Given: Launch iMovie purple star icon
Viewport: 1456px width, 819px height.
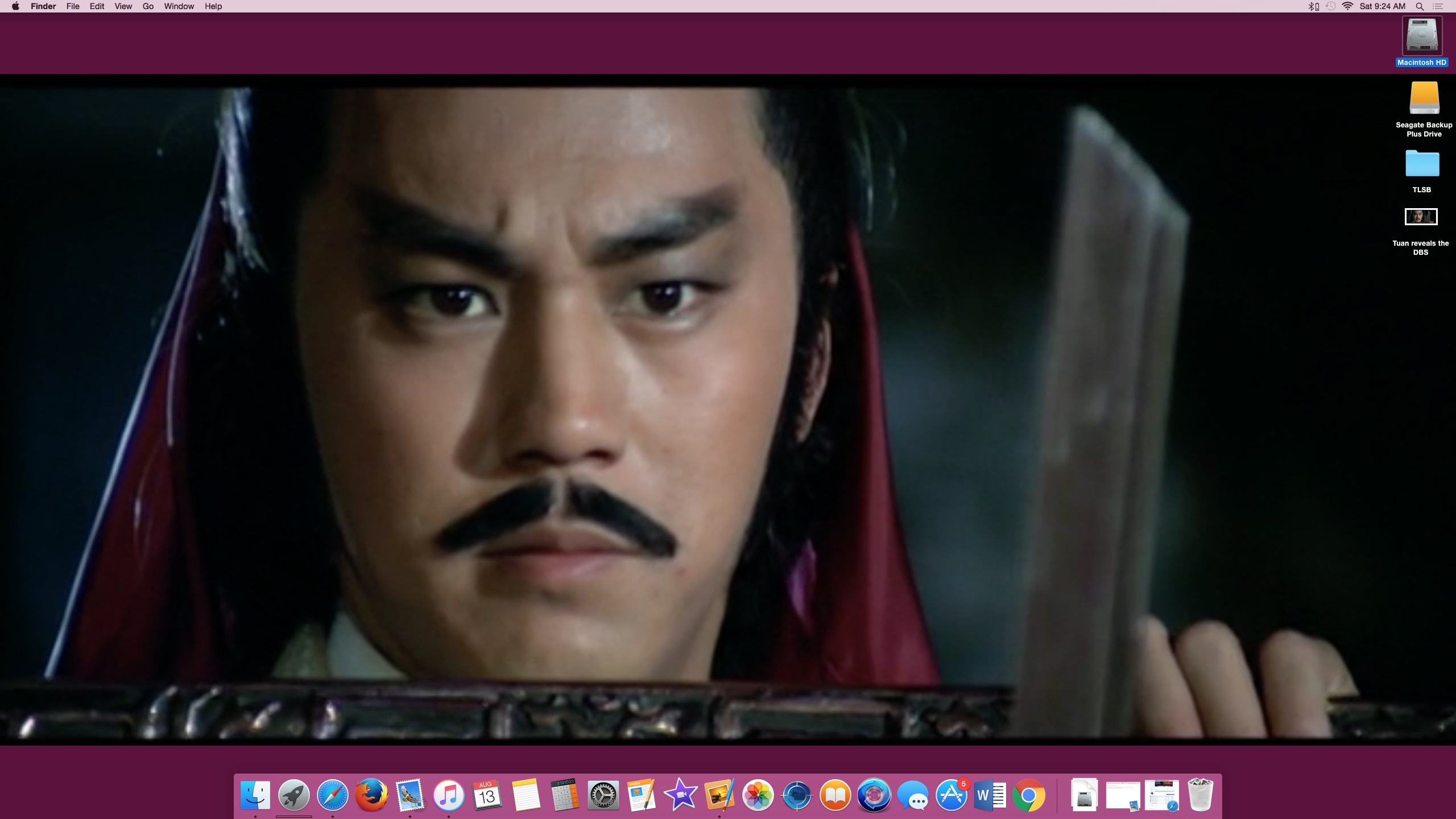Looking at the screenshot, I should pyautogui.click(x=681, y=795).
